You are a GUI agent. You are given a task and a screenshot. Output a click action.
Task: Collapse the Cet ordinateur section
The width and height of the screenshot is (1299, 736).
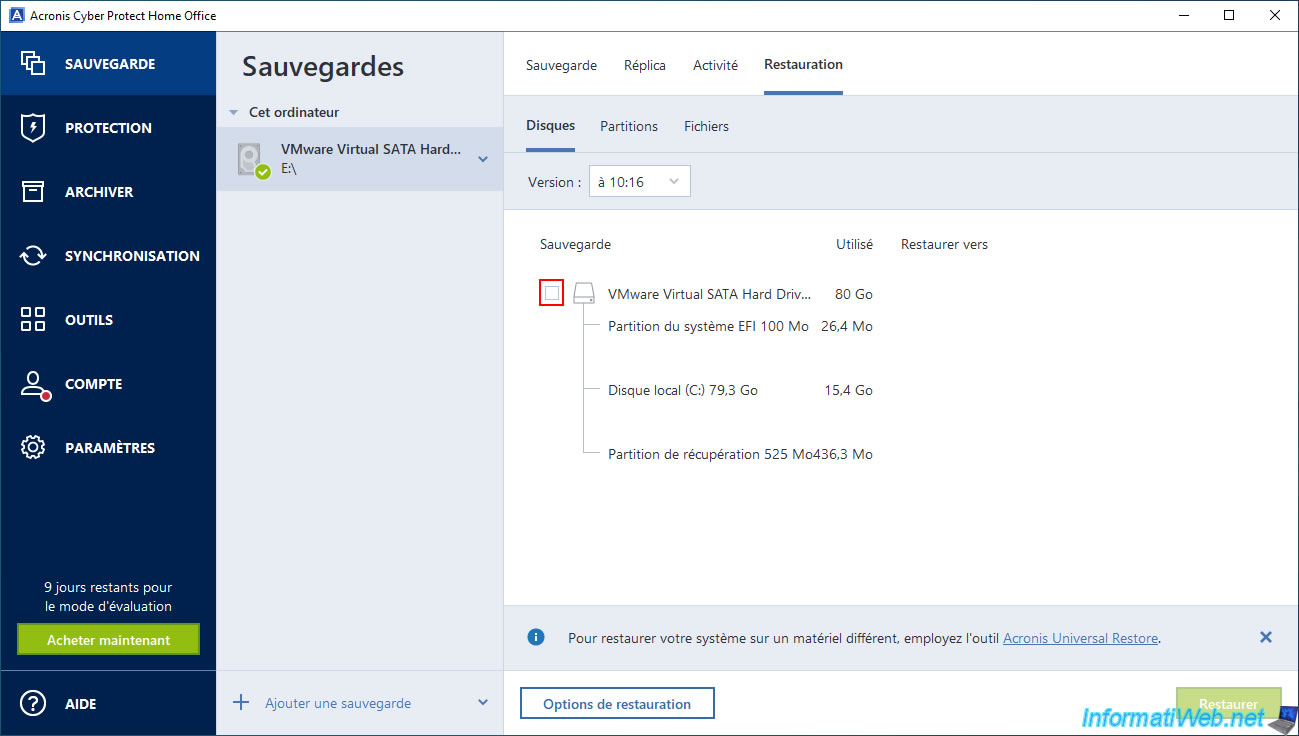[233, 113]
